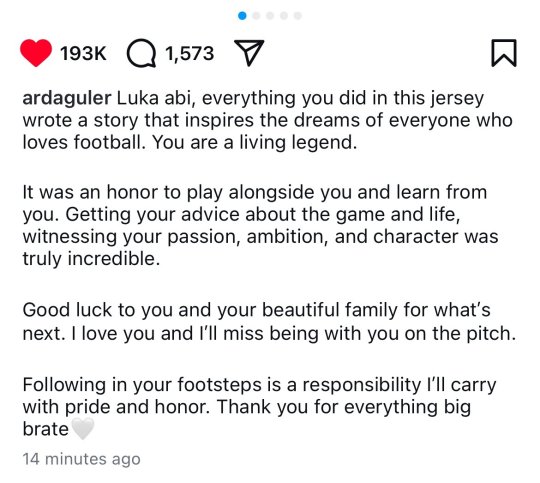540x483 pixels.
Task: Jump to fifth carousel dot
Action: tap(298, 16)
